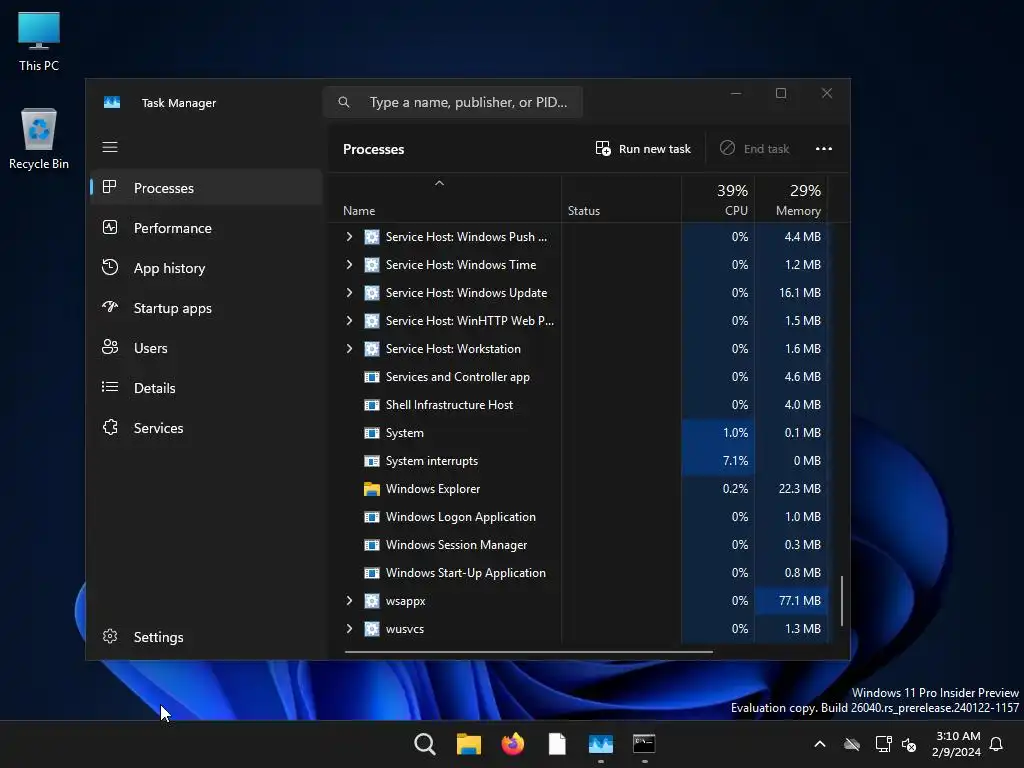Select the Services and Controller app row

click(578, 377)
